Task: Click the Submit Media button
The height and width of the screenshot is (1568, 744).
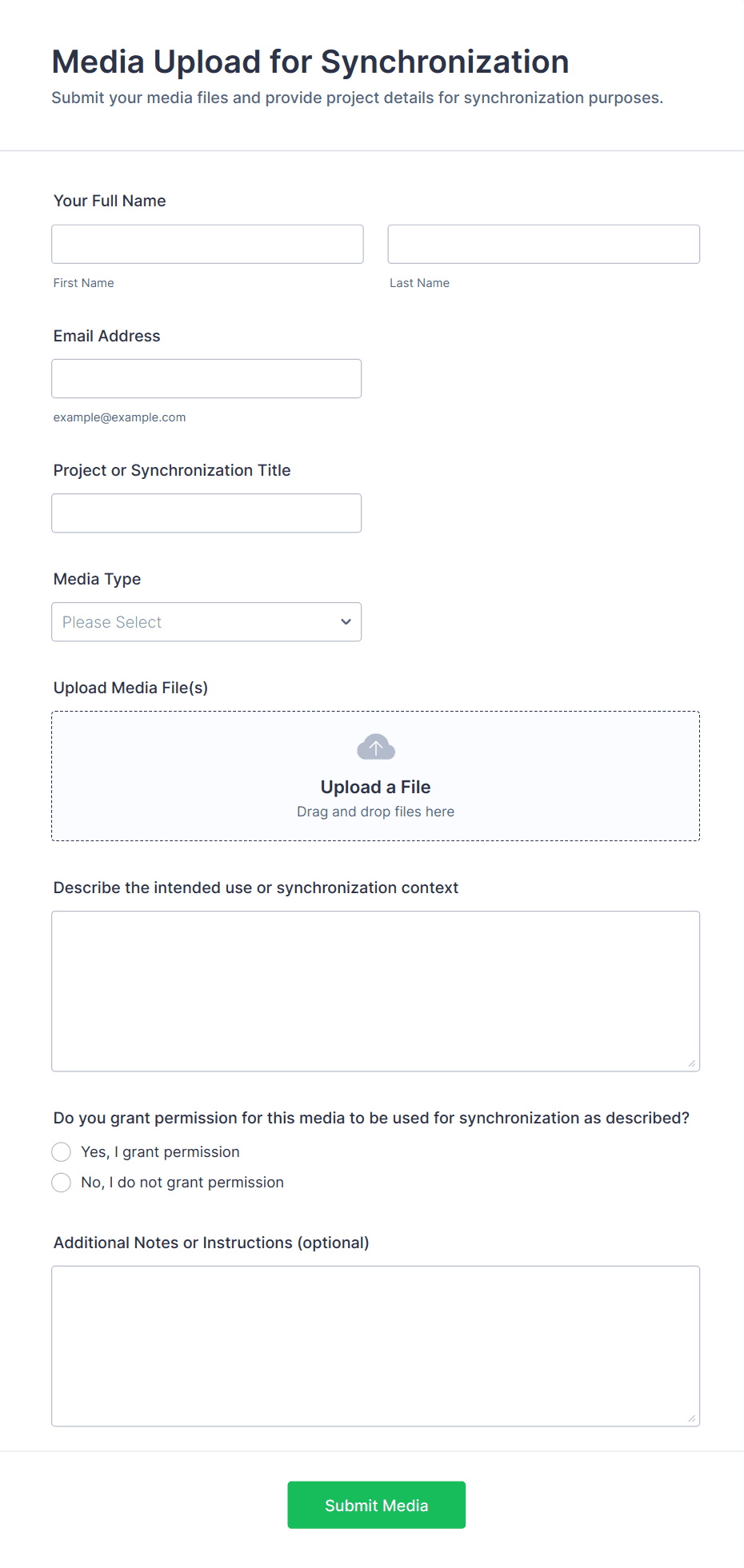Action: (377, 1505)
